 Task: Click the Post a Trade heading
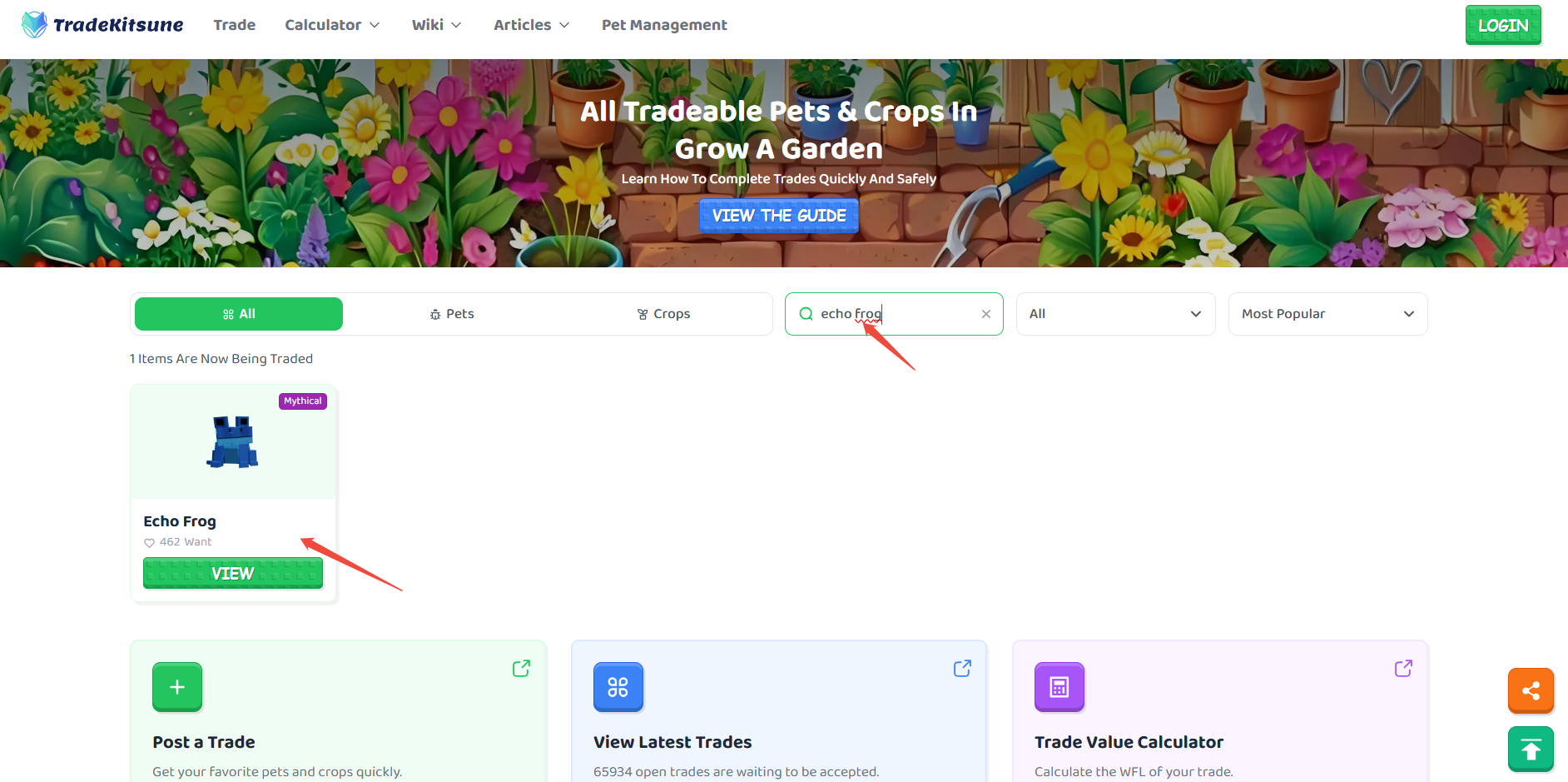pos(204,742)
